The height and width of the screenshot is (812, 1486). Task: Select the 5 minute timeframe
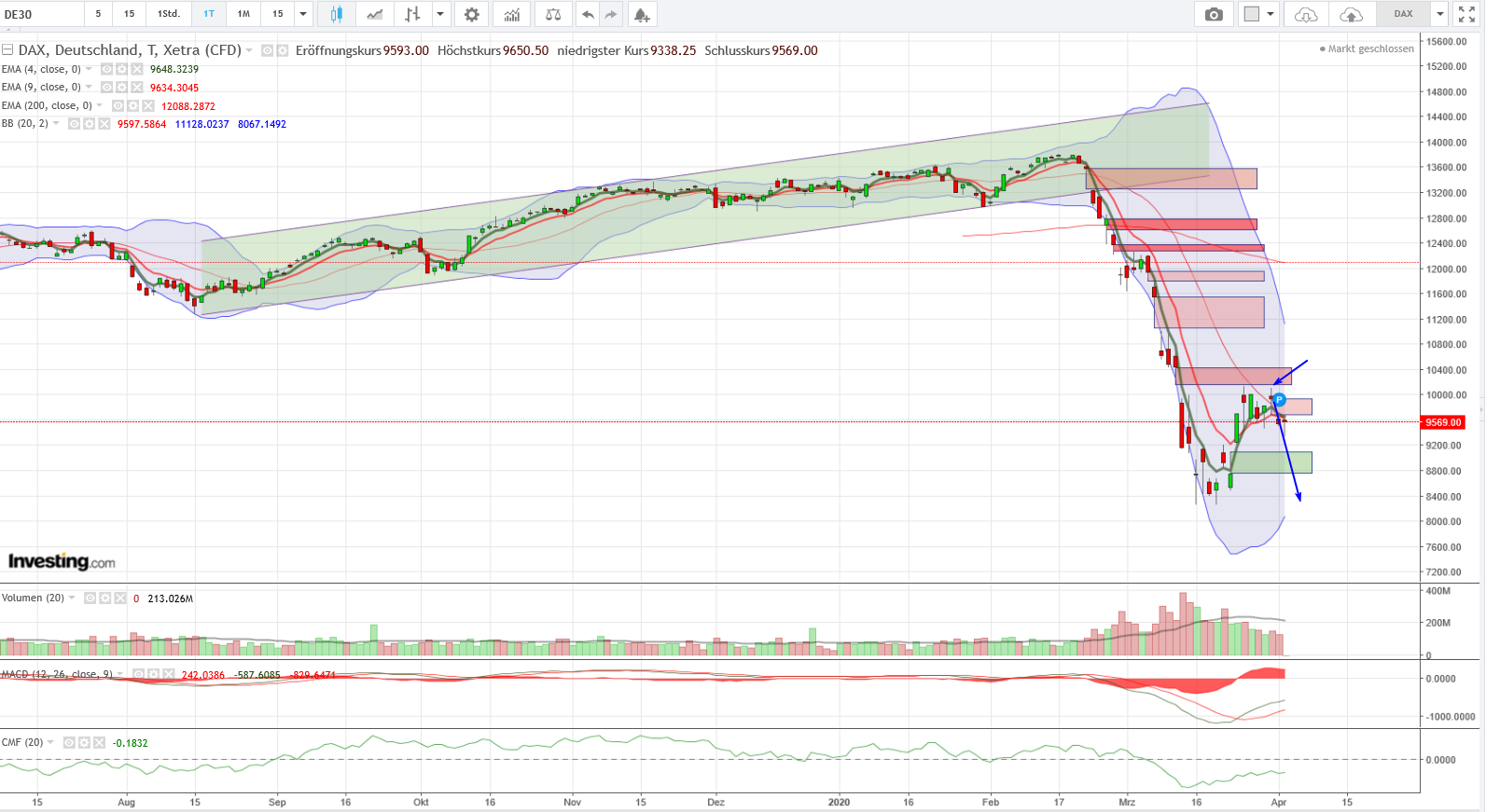tap(98, 14)
